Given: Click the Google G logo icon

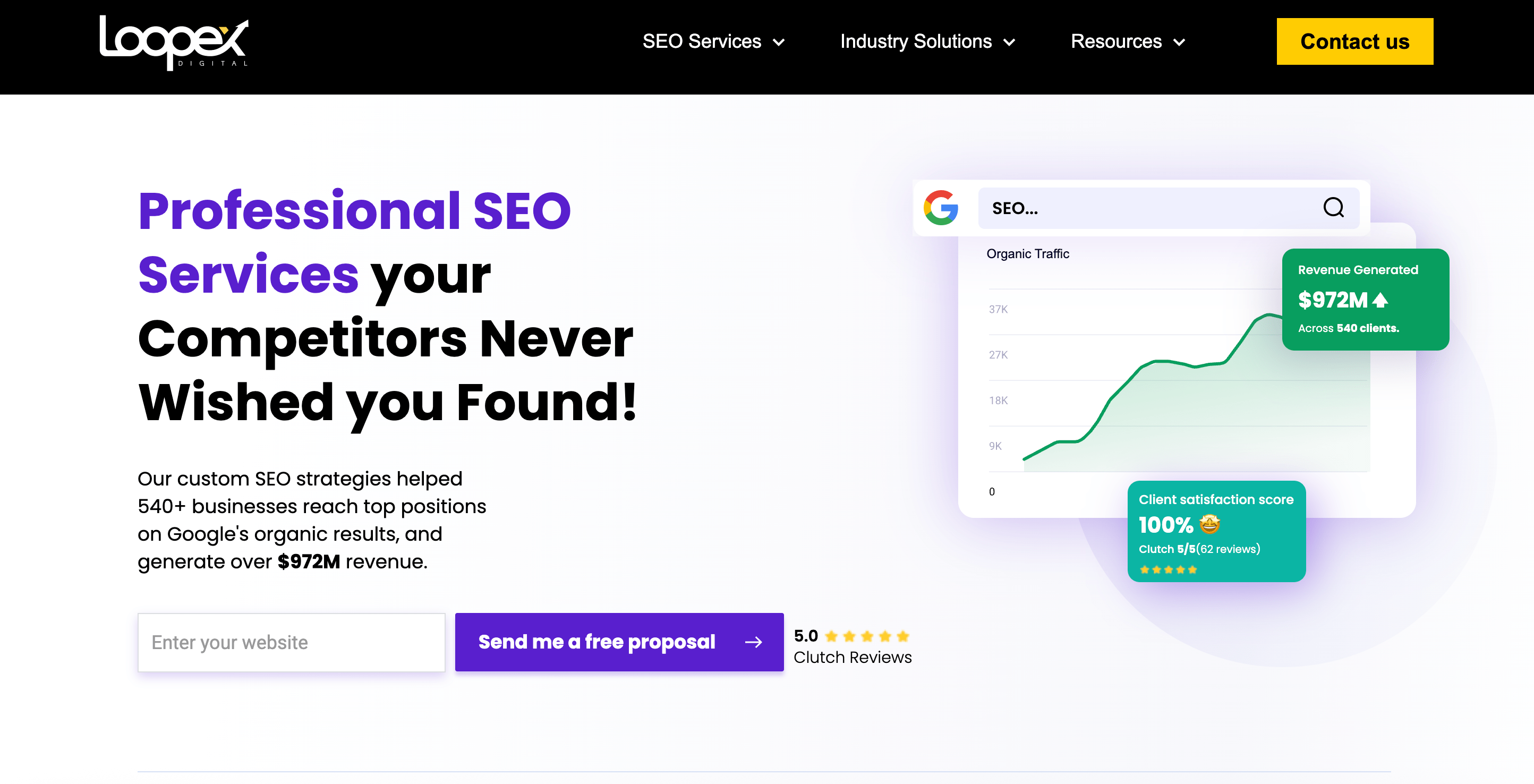Looking at the screenshot, I should (940, 208).
